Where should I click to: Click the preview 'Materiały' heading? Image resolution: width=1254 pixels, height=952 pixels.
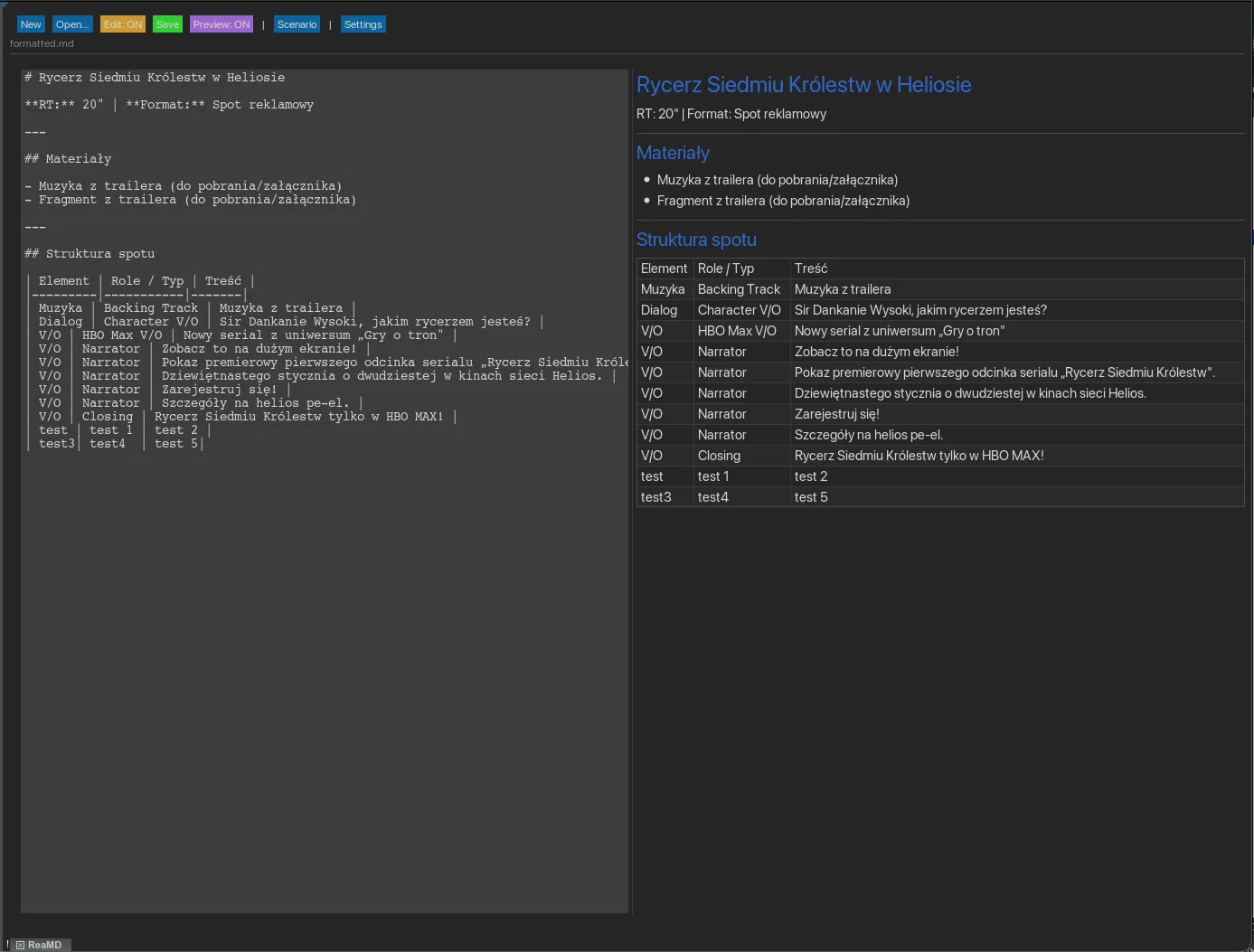click(x=673, y=153)
